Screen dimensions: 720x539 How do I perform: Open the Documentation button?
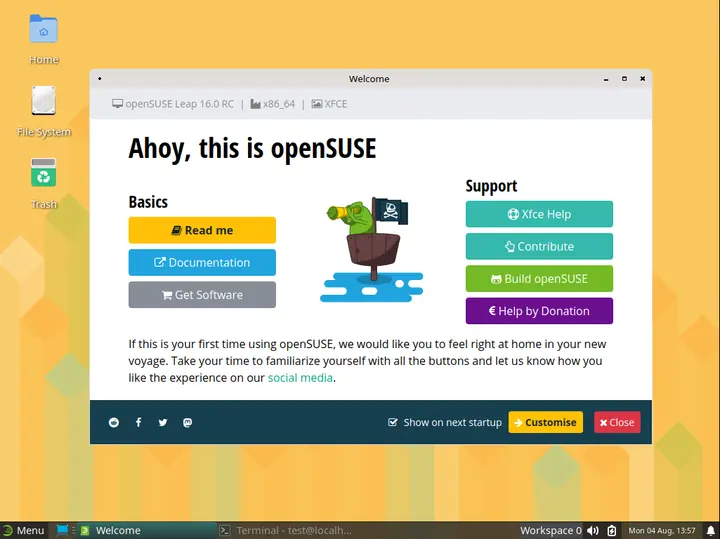[202, 263]
